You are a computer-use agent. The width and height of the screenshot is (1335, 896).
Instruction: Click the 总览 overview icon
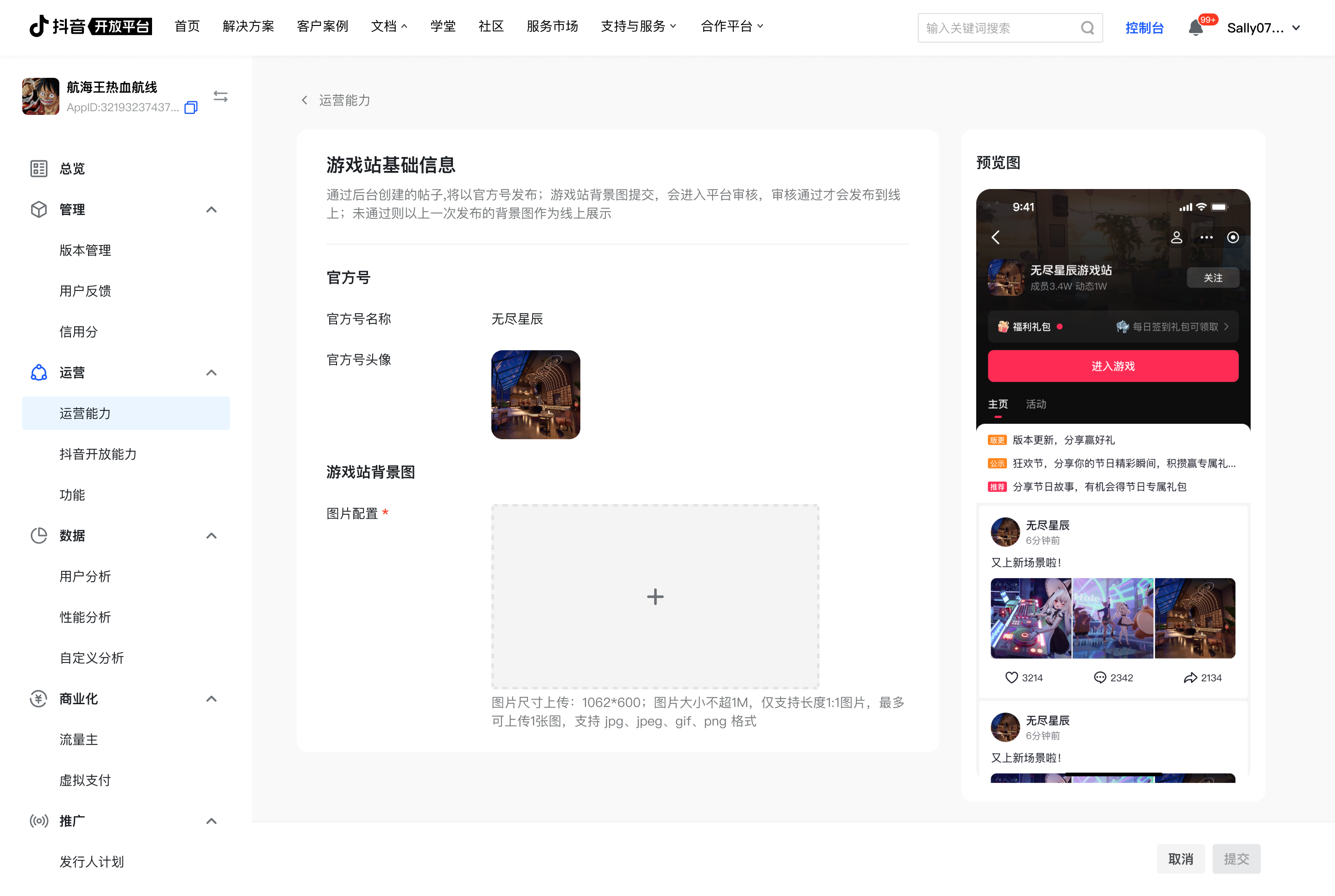(x=39, y=169)
